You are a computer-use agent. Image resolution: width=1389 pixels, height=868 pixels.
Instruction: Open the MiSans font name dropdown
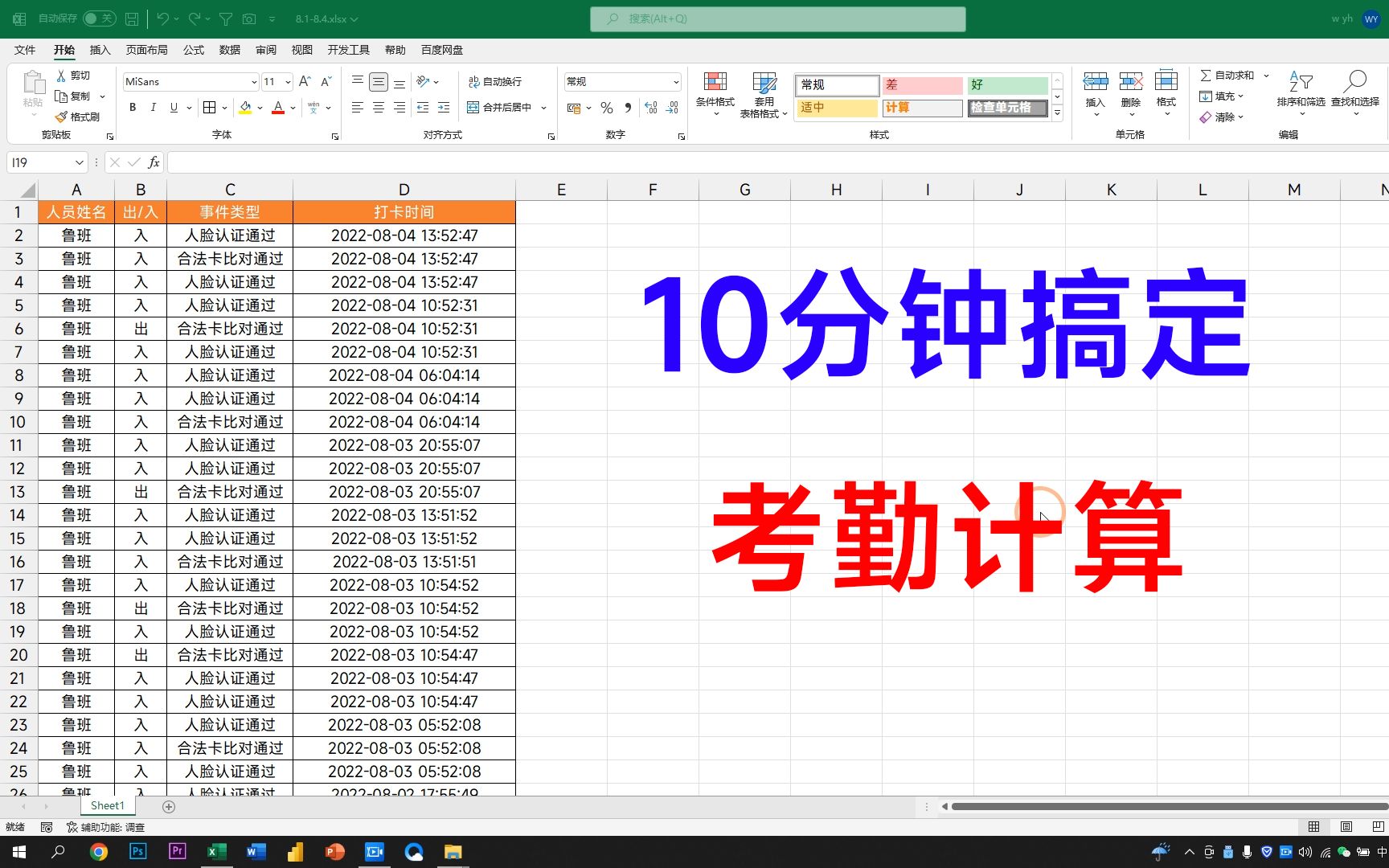pyautogui.click(x=254, y=82)
